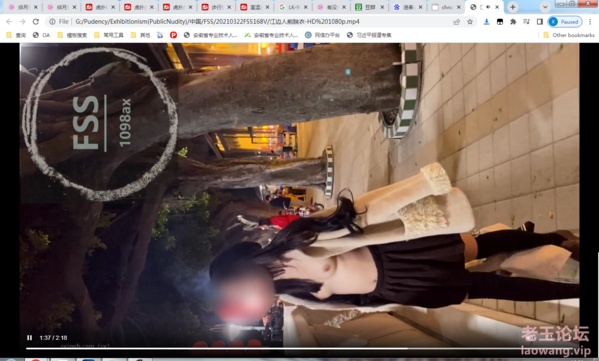Open the downloads icon in toolbar

(486, 22)
